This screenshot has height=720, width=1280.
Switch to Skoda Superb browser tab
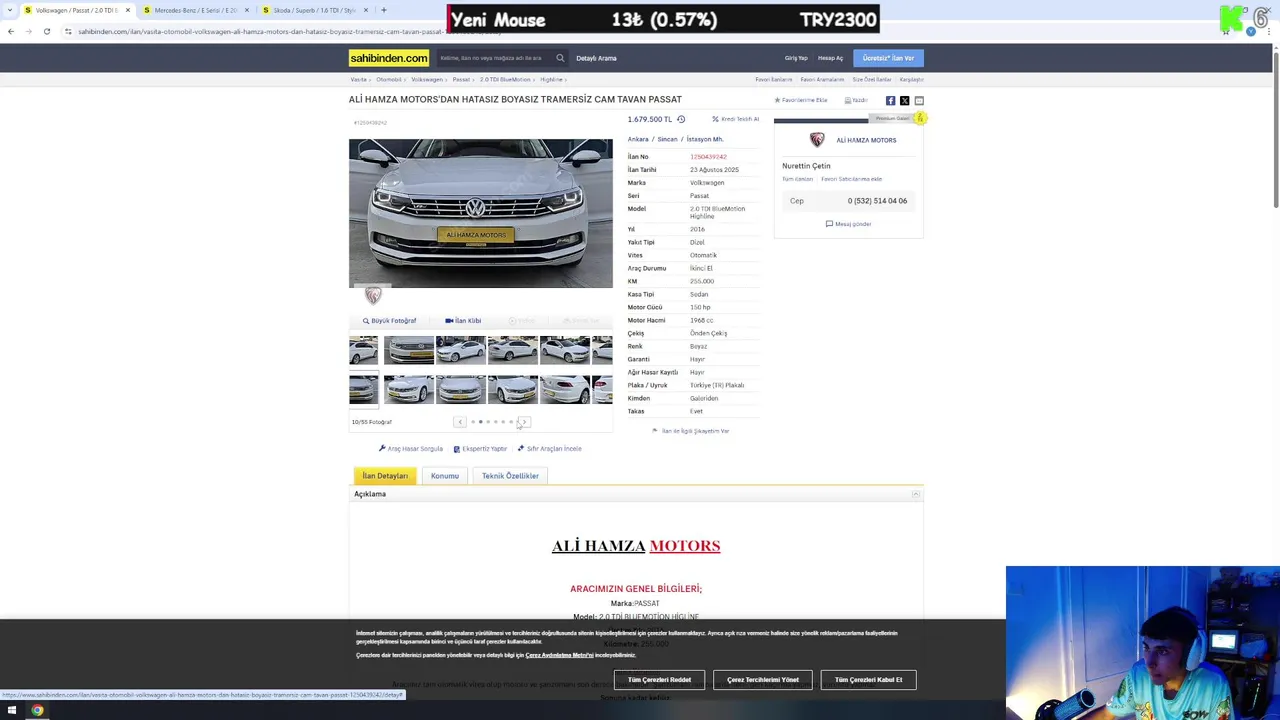click(x=314, y=10)
